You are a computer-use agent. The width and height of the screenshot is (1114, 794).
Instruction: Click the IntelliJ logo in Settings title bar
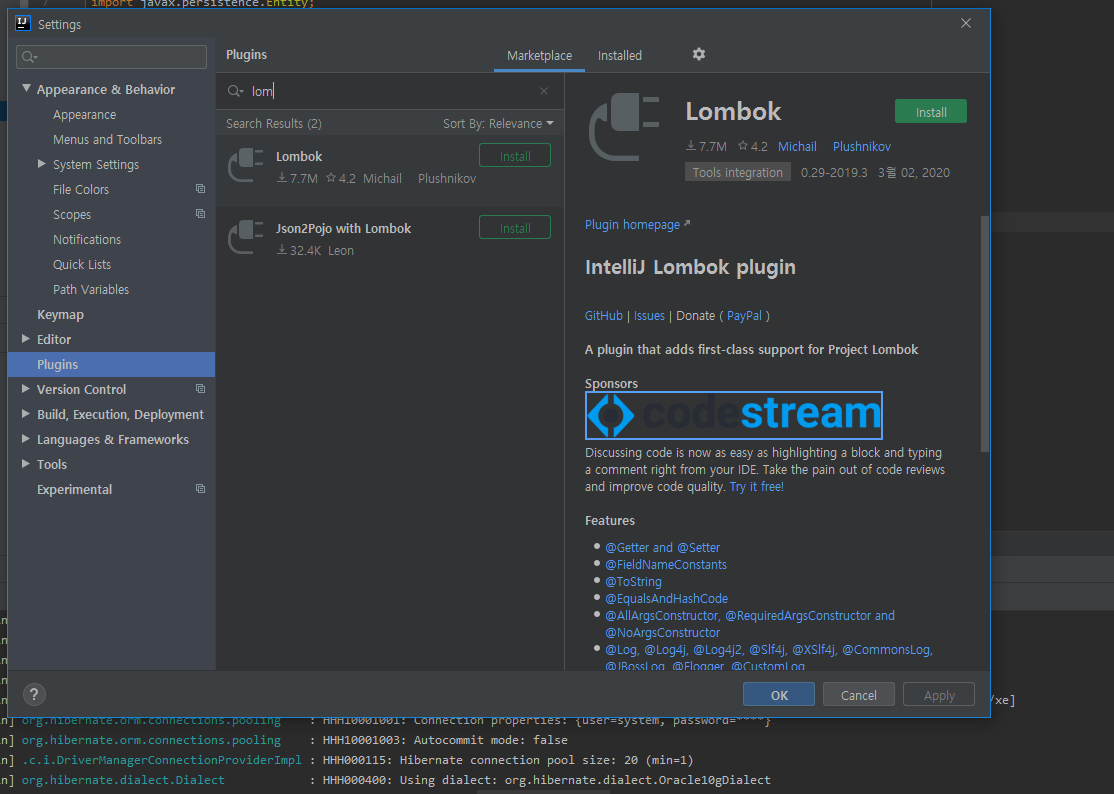click(23, 23)
